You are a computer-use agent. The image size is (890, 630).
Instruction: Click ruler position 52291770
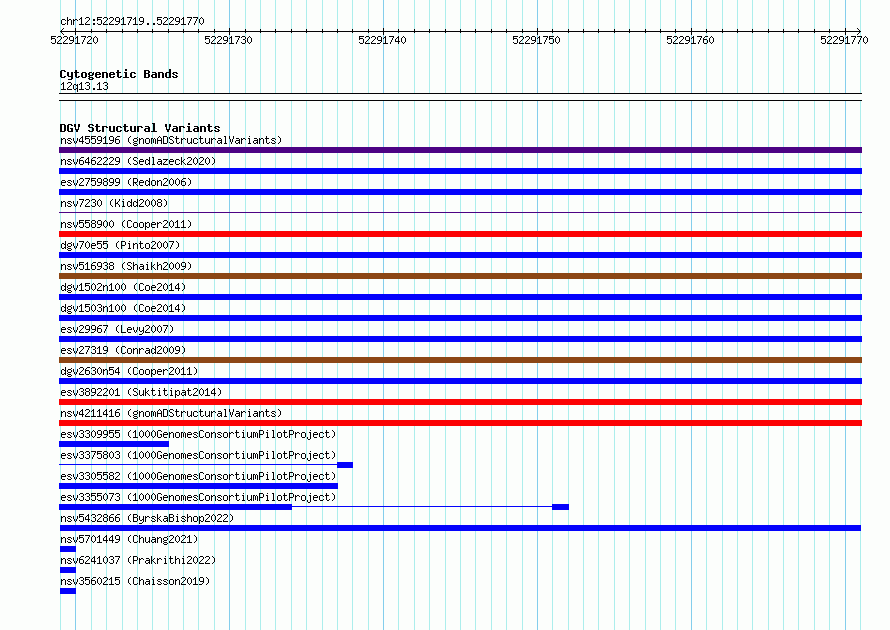coord(844,40)
